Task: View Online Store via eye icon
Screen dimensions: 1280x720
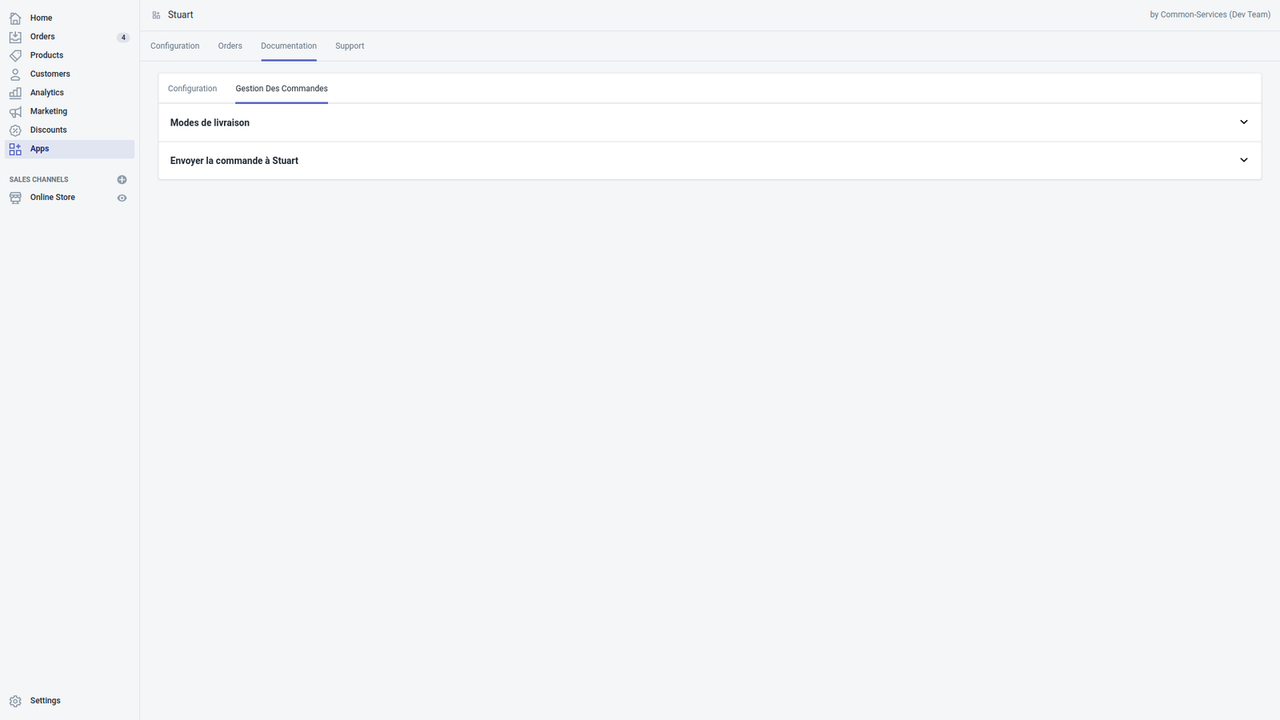Action: (x=122, y=198)
